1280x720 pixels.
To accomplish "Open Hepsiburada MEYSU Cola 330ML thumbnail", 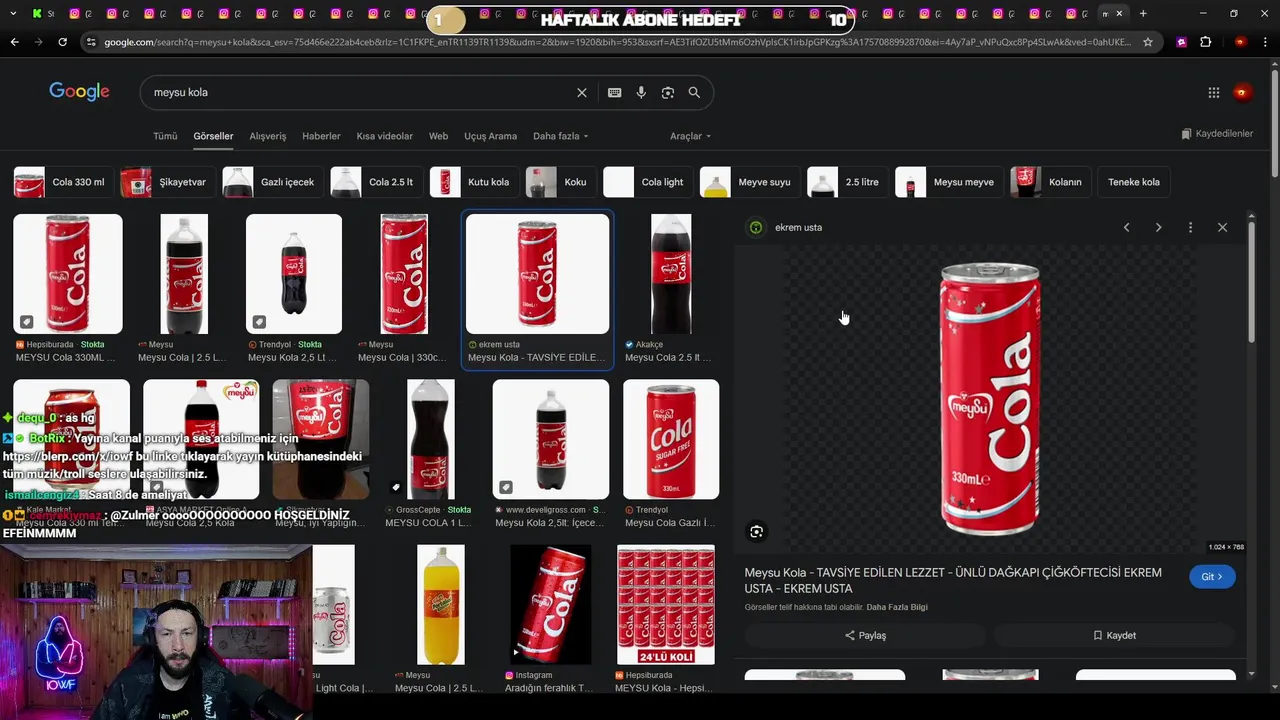I will tap(68, 274).
